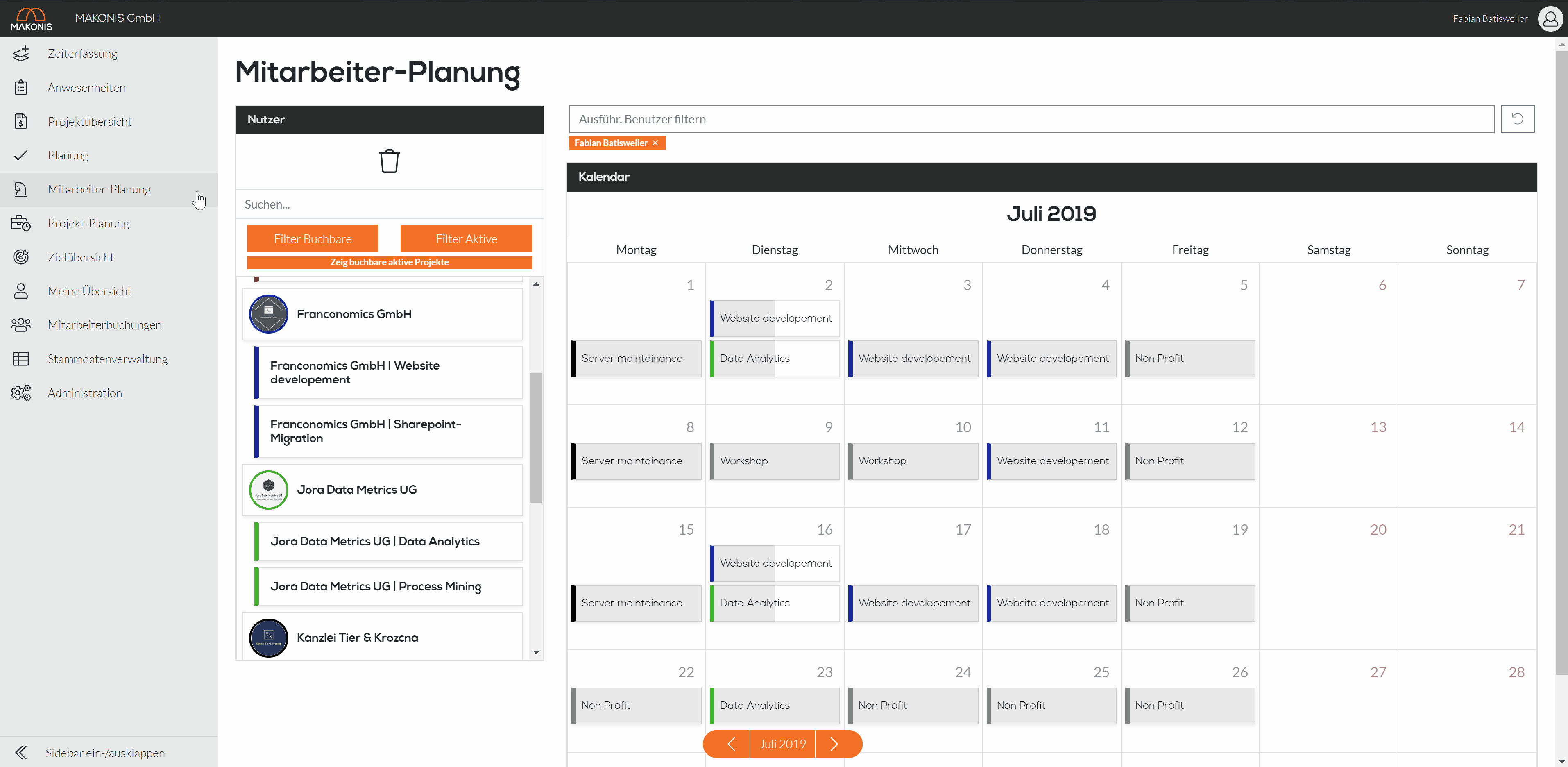The image size is (1568, 767).
Task: Click Zeig buchbare aktive Projekte button
Action: (390, 262)
